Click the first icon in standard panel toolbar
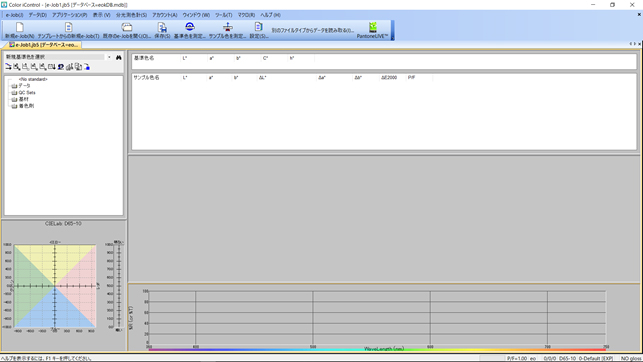This screenshot has width=643, height=362. [x=8, y=67]
